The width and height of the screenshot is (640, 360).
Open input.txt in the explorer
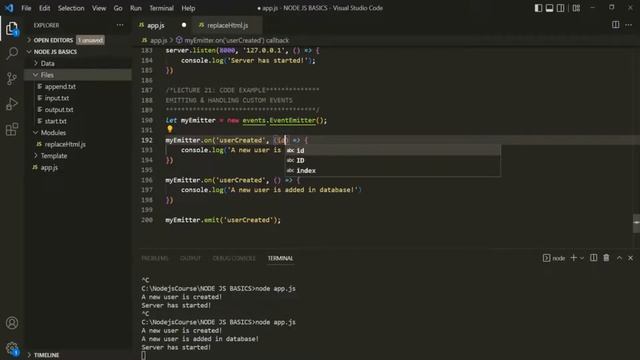[57, 98]
